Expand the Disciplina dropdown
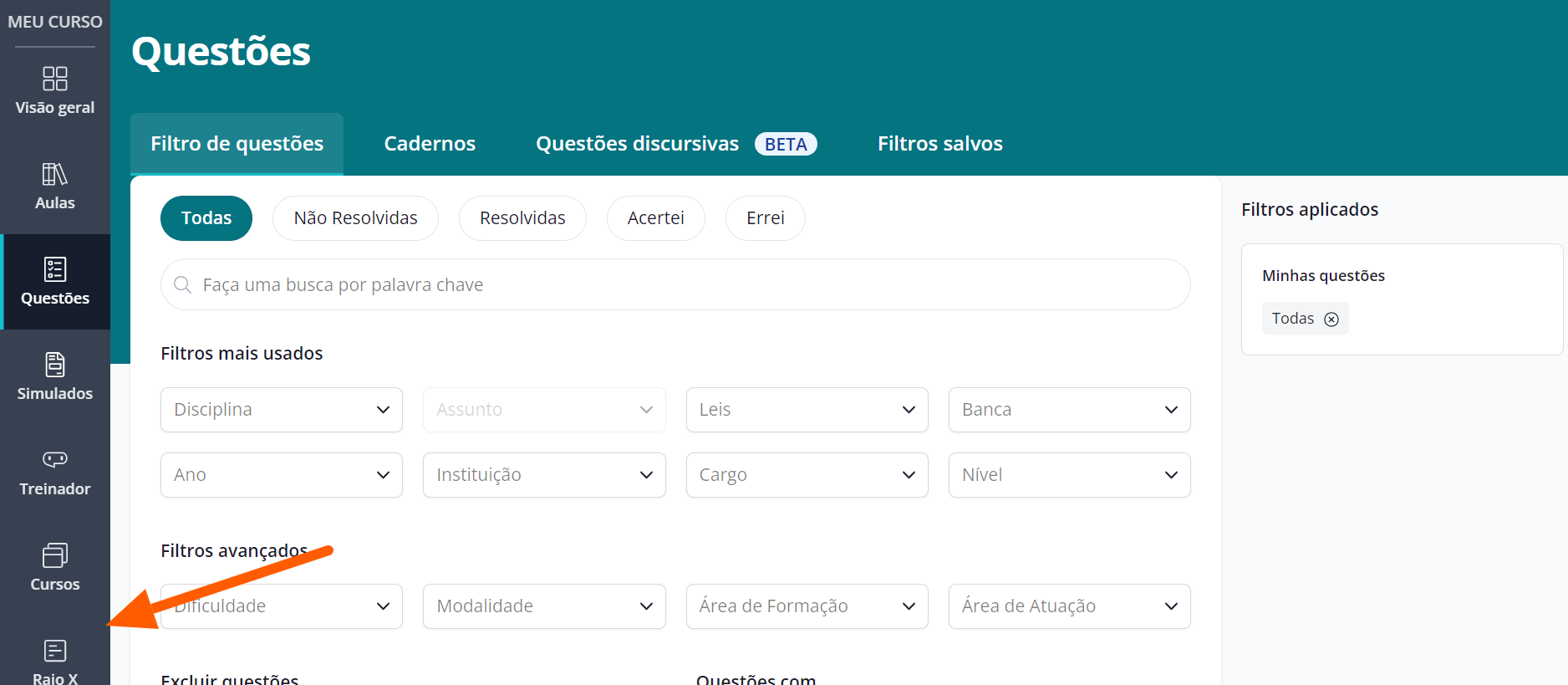Screen dimensions: 1568x685 coord(282,410)
